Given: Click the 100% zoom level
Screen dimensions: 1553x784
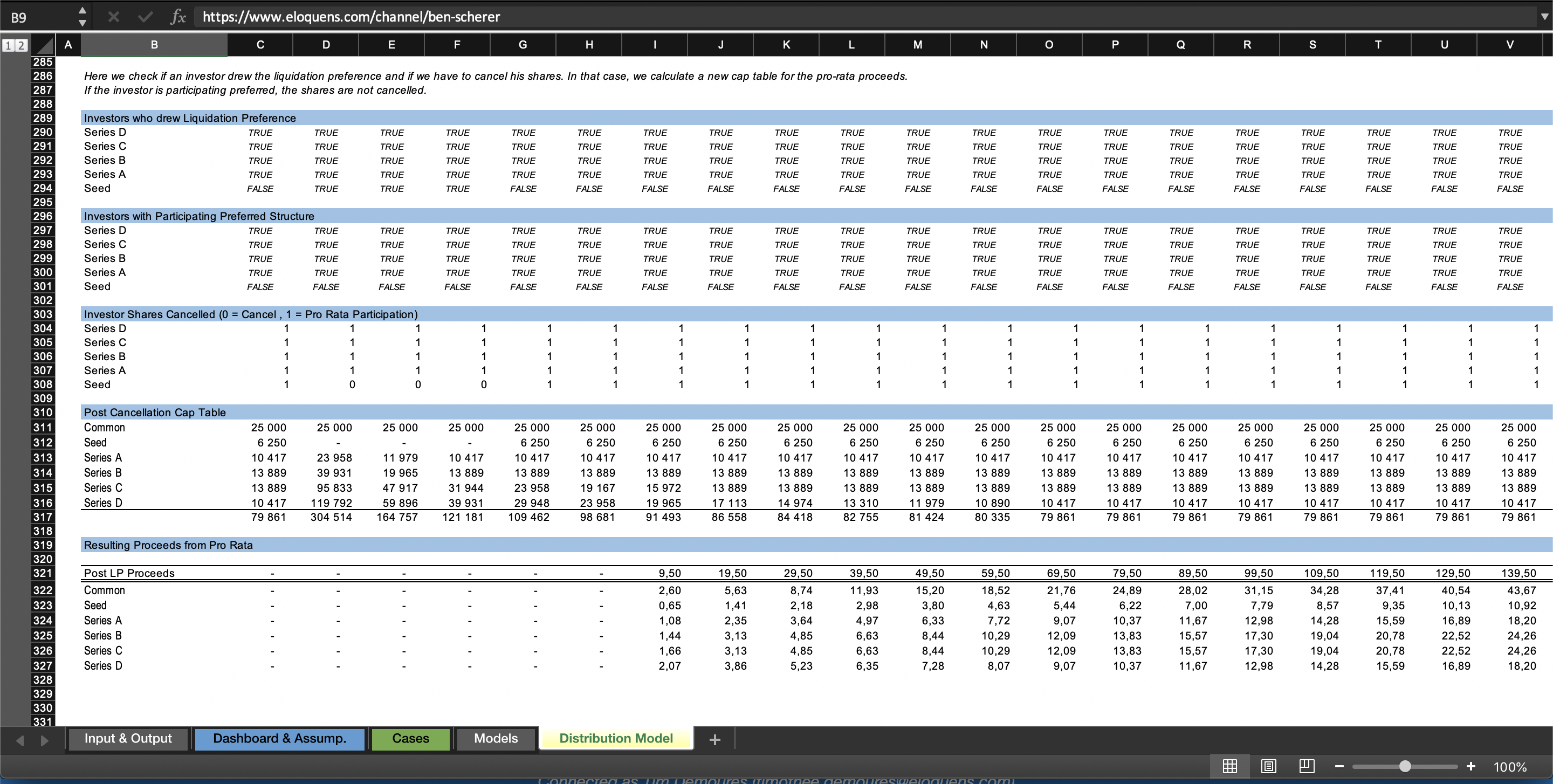Looking at the screenshot, I should [1510, 767].
